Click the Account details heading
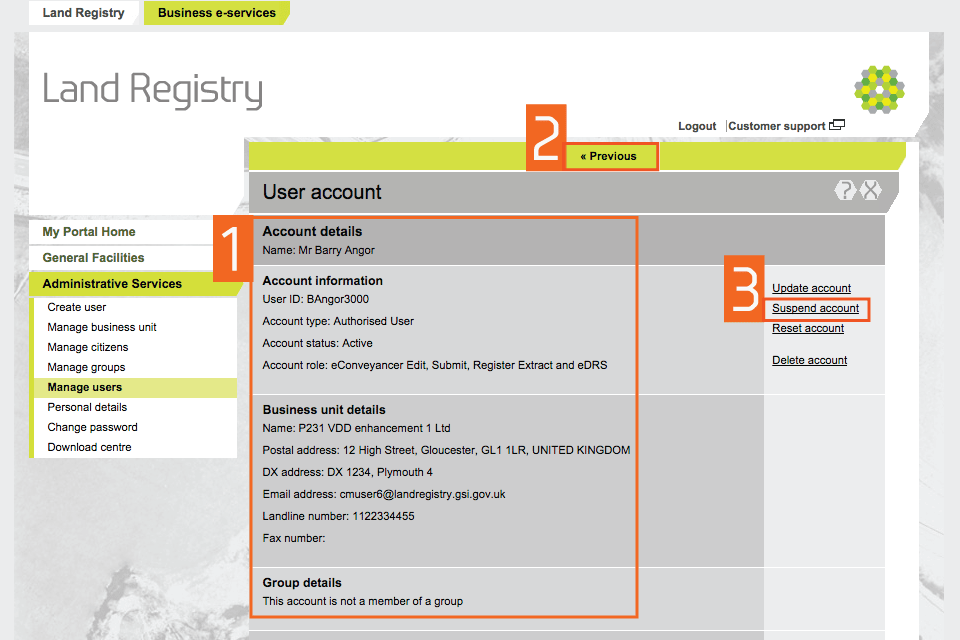The height and width of the screenshot is (640, 960). (312, 232)
